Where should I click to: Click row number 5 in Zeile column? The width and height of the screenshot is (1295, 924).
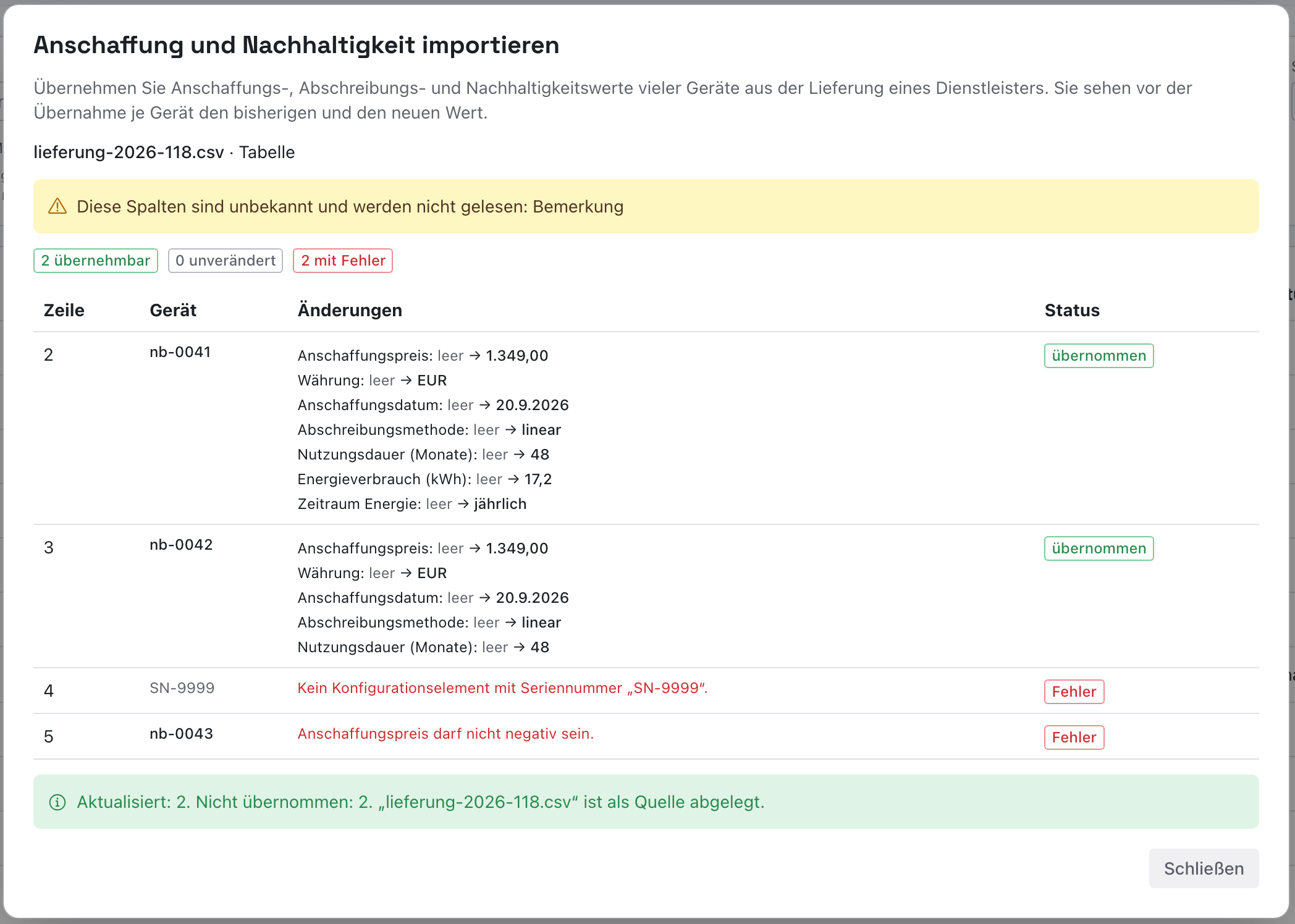click(x=49, y=736)
